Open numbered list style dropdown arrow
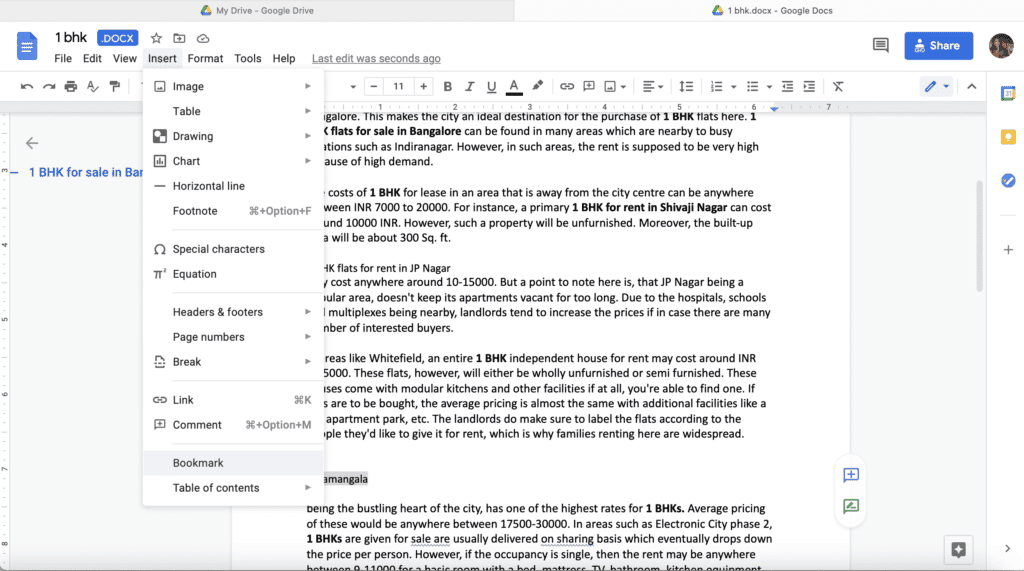The width and height of the screenshot is (1024, 571). [x=733, y=87]
